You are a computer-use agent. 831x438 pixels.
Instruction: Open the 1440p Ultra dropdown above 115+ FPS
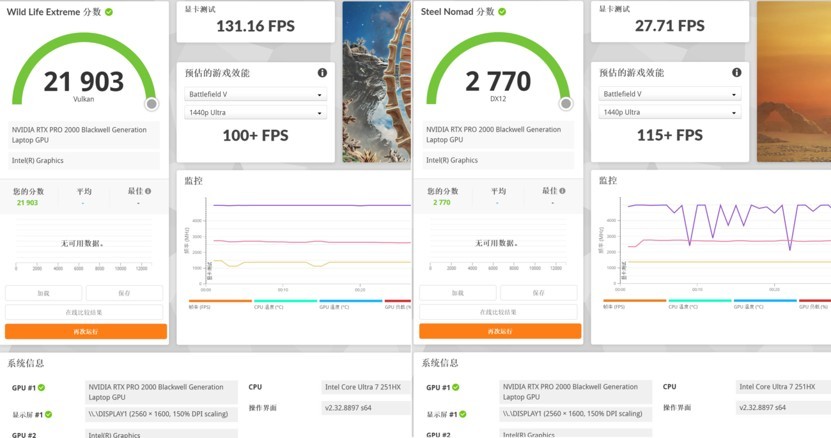coord(670,112)
